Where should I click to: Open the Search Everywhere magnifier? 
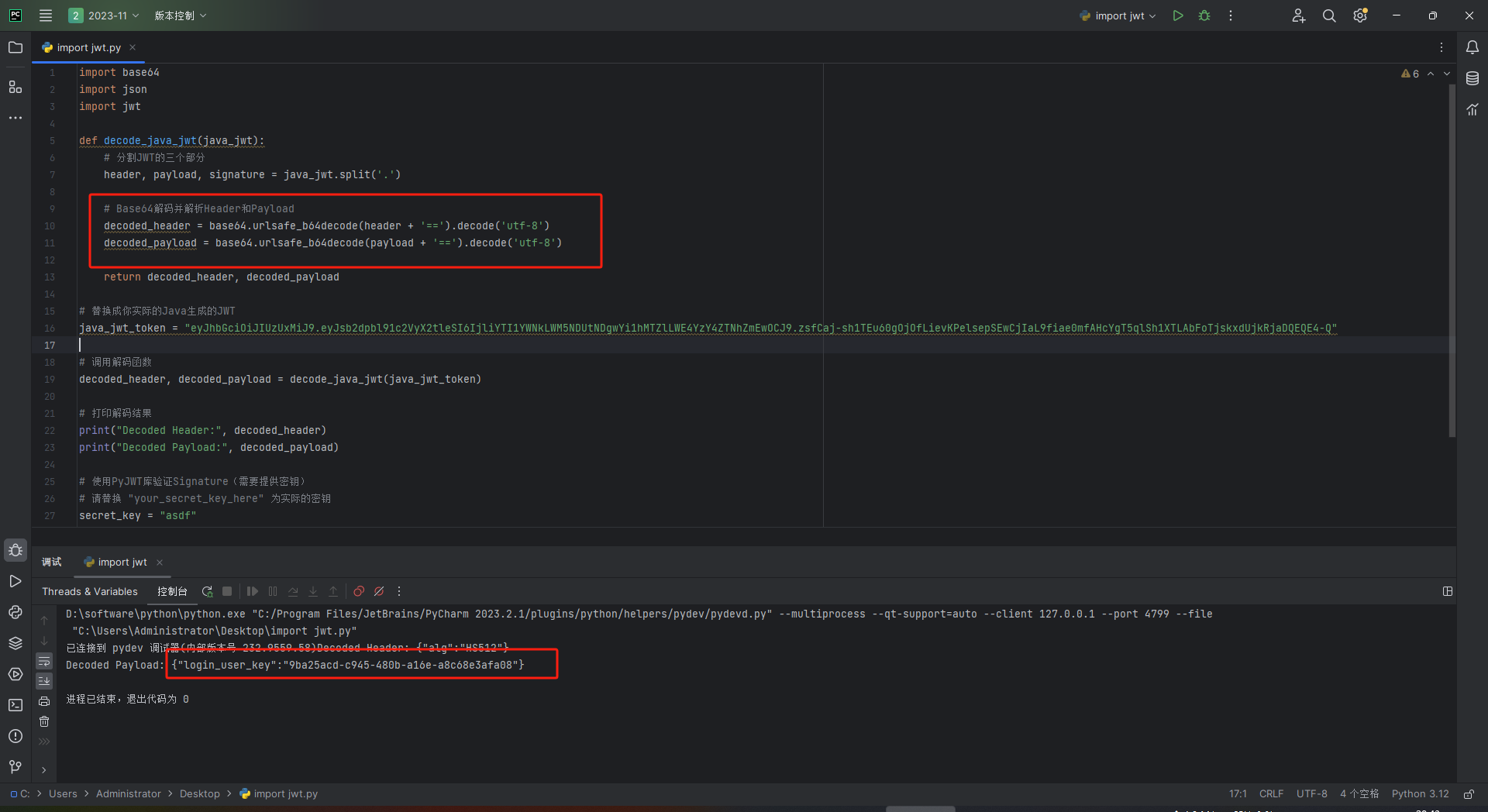1329,15
